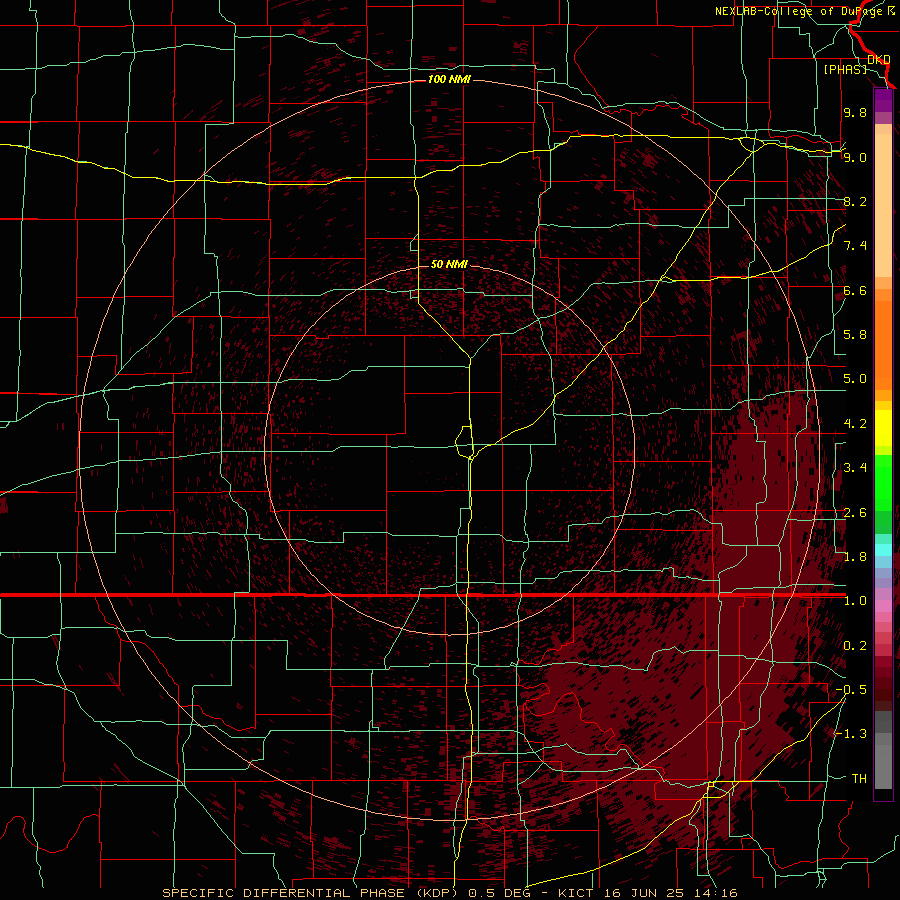Click the purple top of the color bar
Image resolution: width=900 pixels, height=900 pixels.
[883, 100]
